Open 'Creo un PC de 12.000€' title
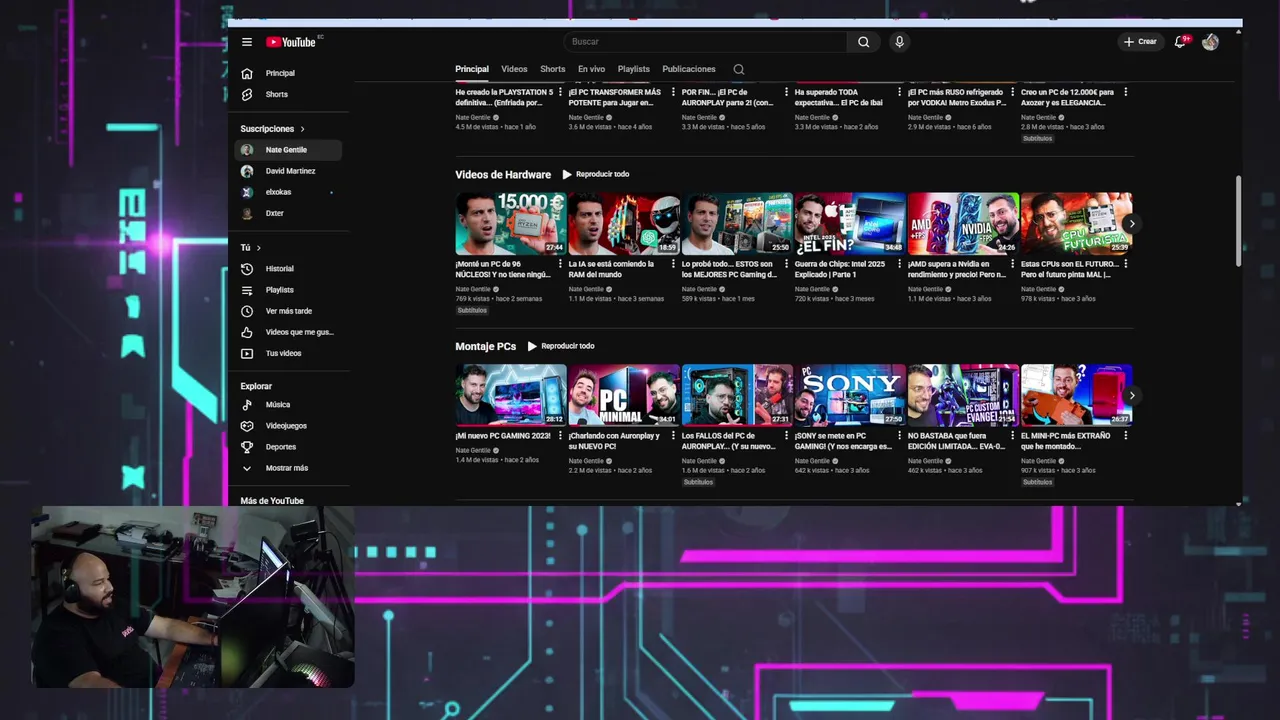 tap(1069, 97)
